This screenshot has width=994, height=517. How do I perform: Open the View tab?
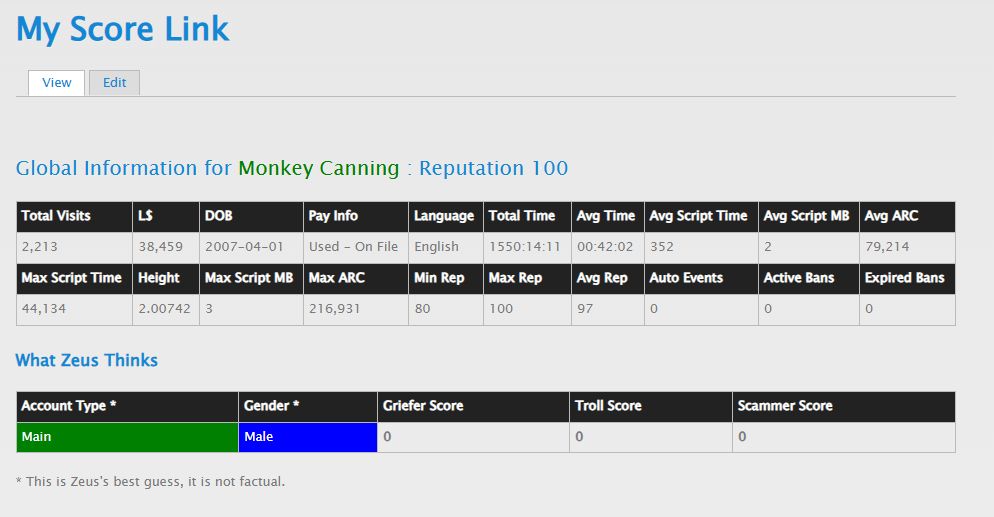(56, 83)
